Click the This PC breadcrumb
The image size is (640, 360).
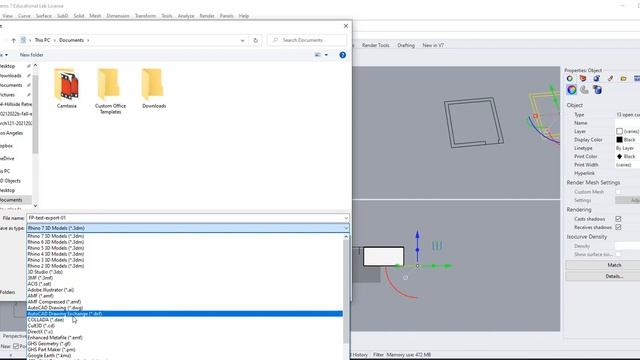click(x=42, y=40)
